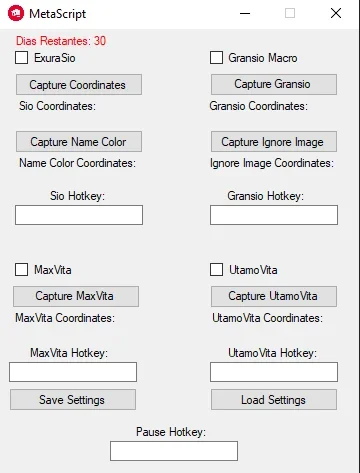
Task: Click the Capture Gransio button
Action: click(x=274, y=84)
